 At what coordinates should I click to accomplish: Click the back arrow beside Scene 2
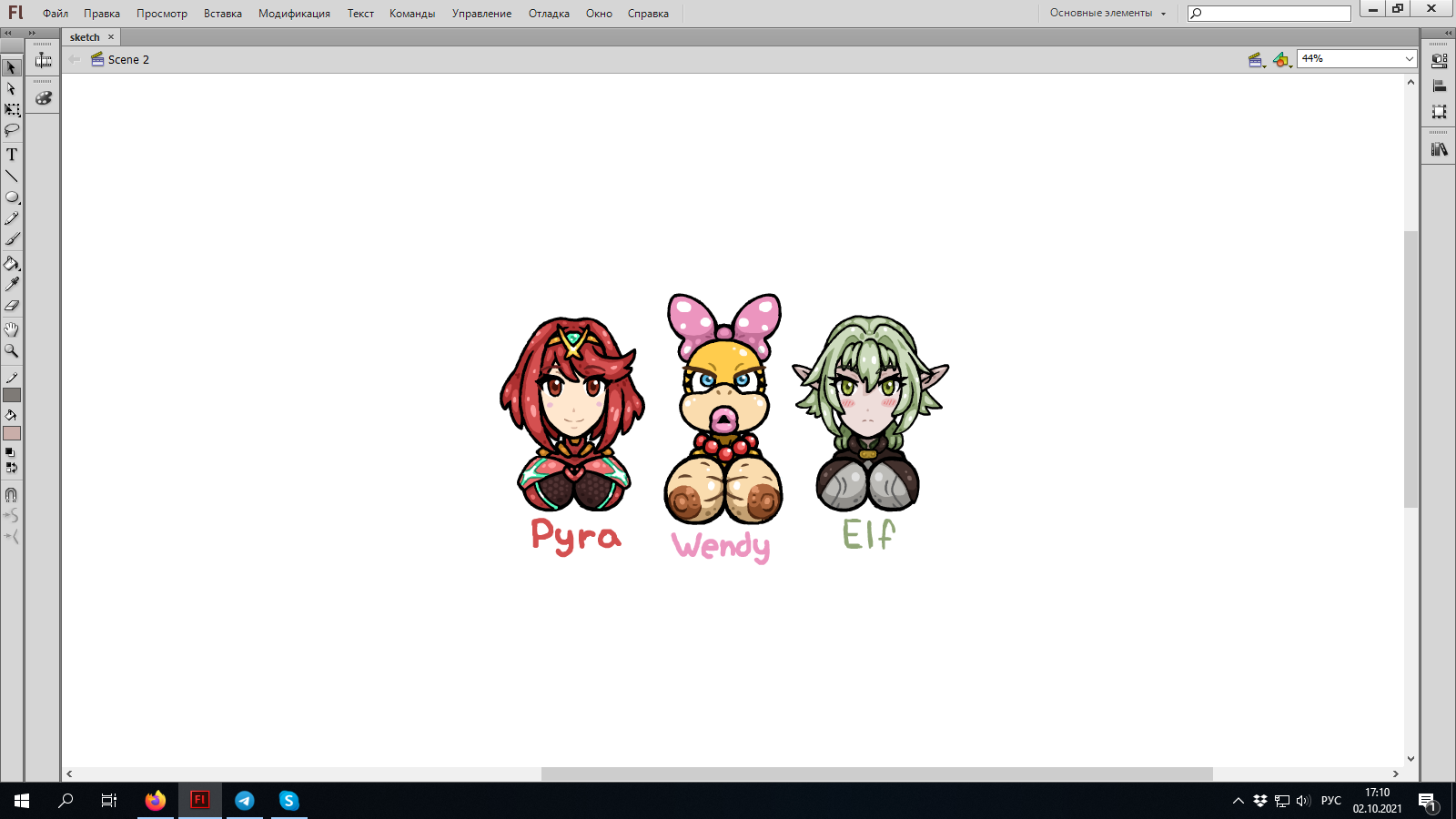click(x=75, y=60)
